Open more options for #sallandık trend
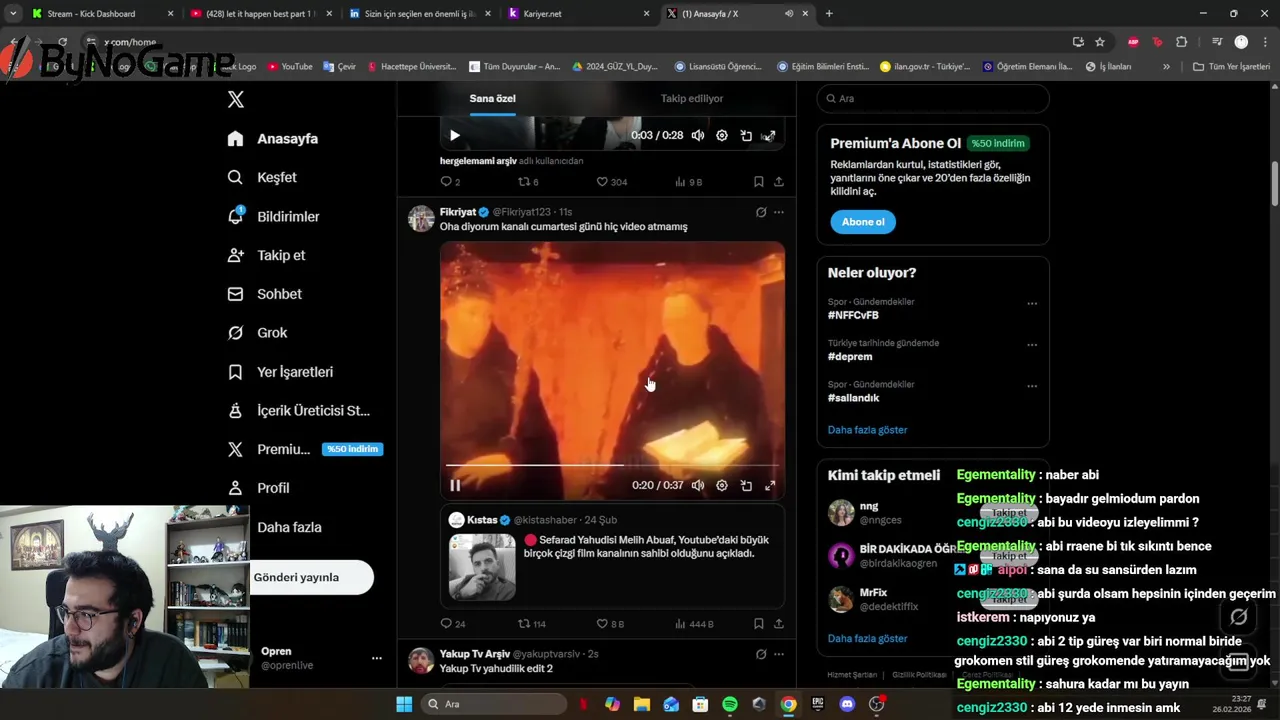This screenshot has width=1280, height=720. coord(1032,386)
